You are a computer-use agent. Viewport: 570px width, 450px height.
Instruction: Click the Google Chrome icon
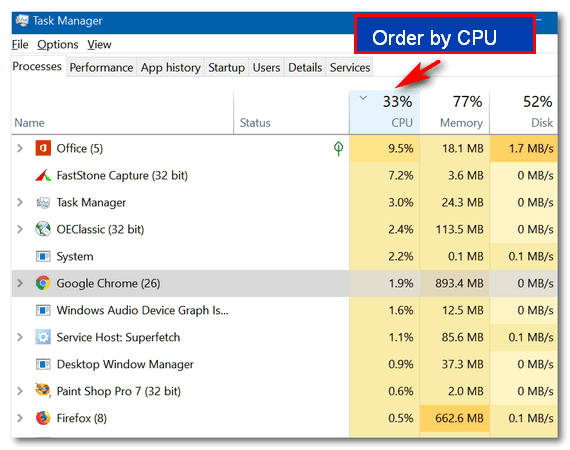coord(43,283)
